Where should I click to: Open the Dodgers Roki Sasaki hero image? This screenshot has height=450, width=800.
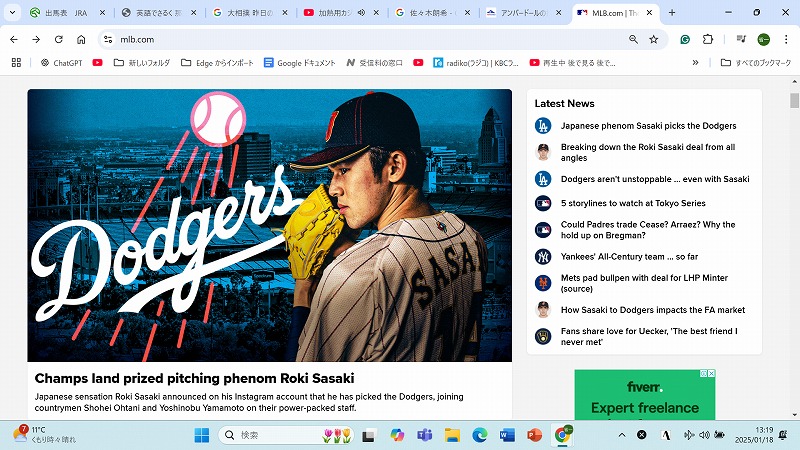pos(269,226)
